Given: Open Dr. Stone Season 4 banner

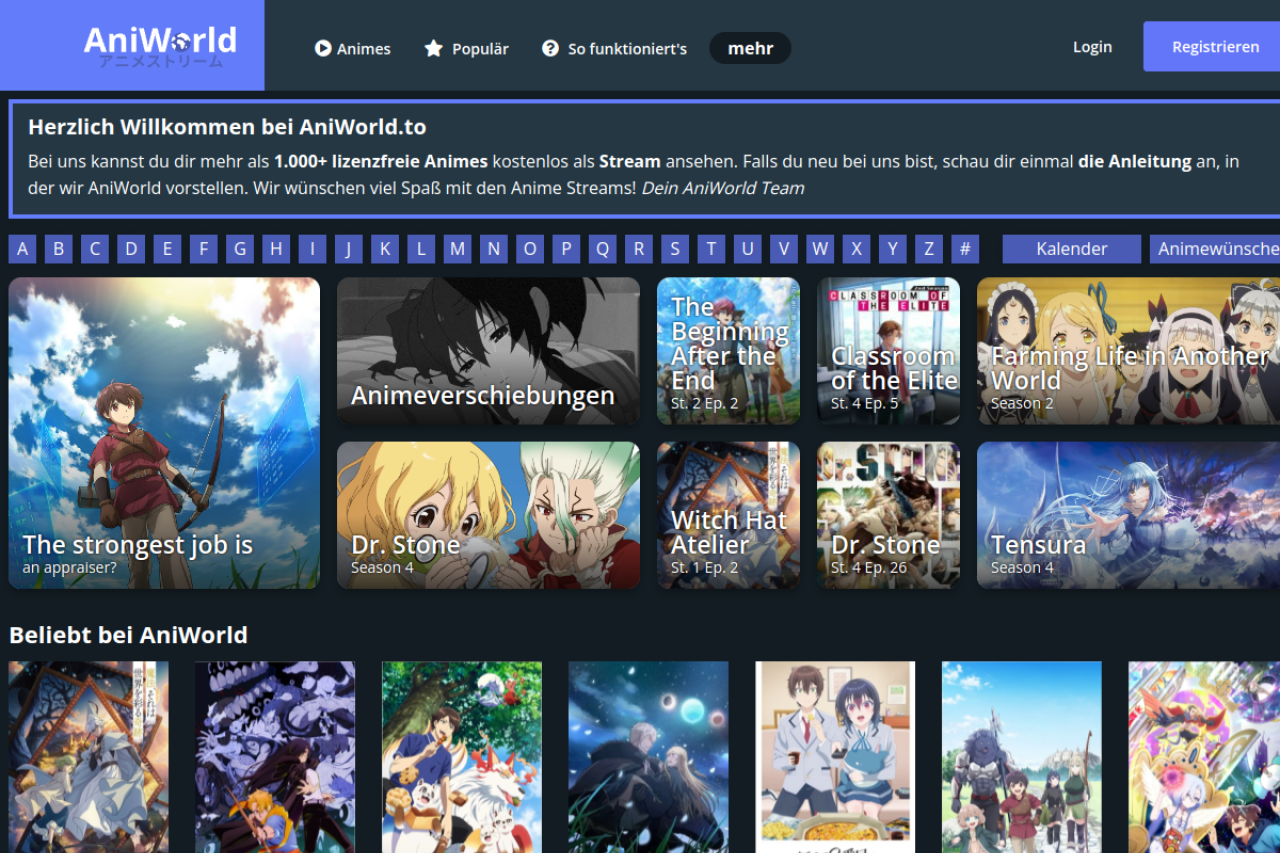Looking at the screenshot, I should [488, 515].
